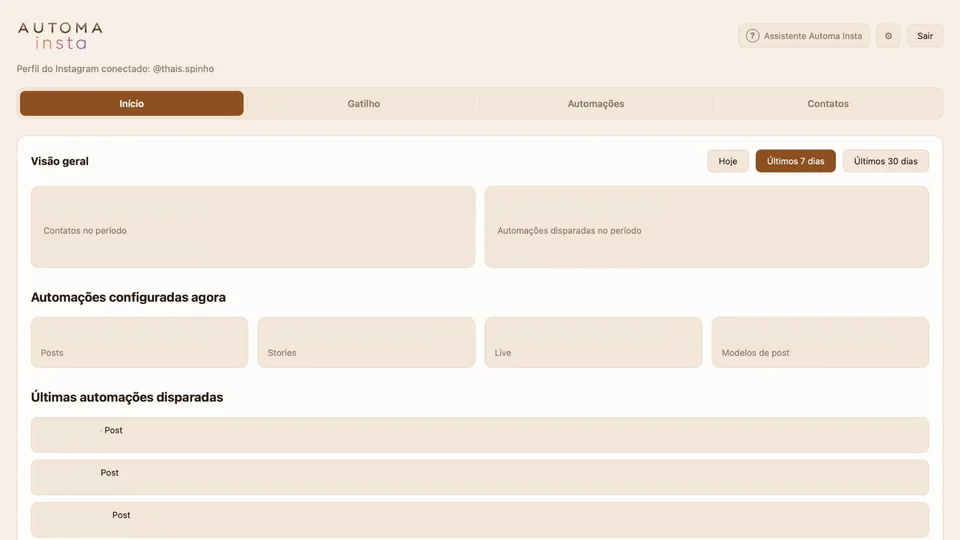Select the Últimos 7 dias filter
This screenshot has height=540, width=960.
(795, 161)
